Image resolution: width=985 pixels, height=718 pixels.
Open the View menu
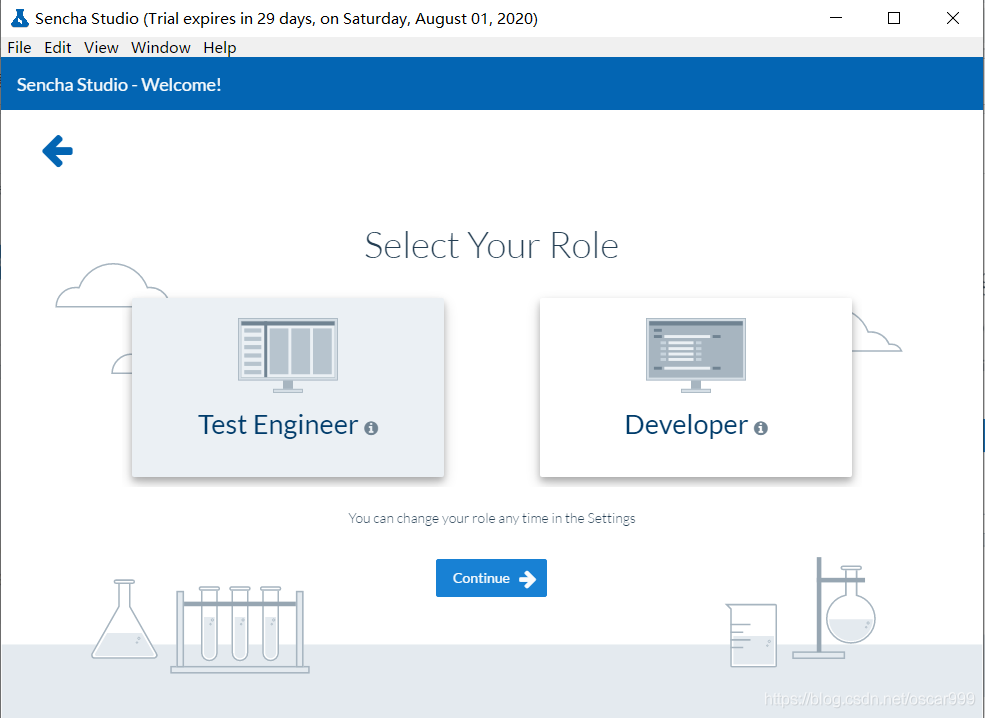coord(101,48)
